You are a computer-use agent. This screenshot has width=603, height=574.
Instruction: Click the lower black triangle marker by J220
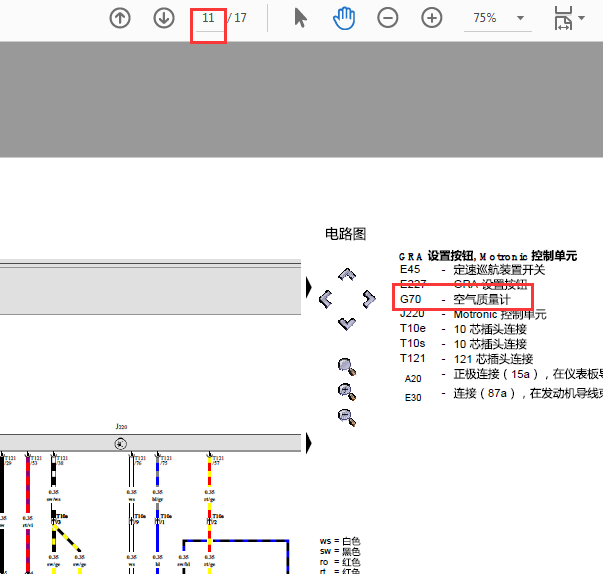tap(309, 443)
